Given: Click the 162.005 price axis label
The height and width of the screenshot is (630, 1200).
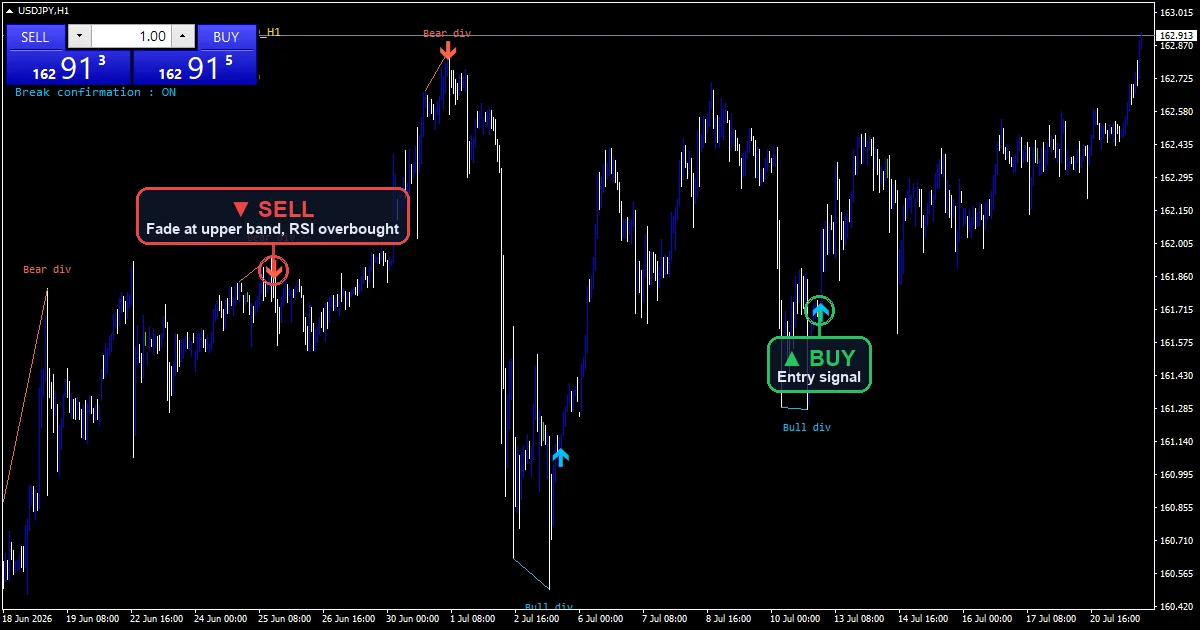Looking at the screenshot, I should (x=1176, y=244).
